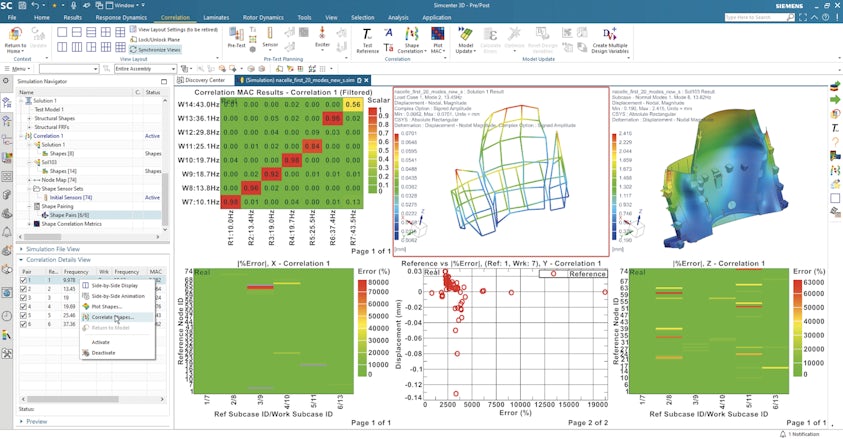This screenshot has height=439, width=843.
Task: Toggle Synchronize Views option
Action: coord(155,49)
